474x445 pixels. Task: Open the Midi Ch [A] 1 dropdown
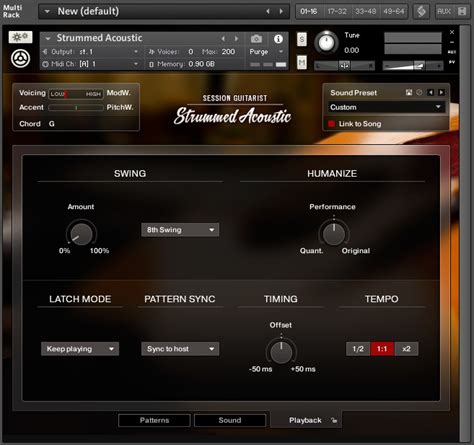point(136,64)
